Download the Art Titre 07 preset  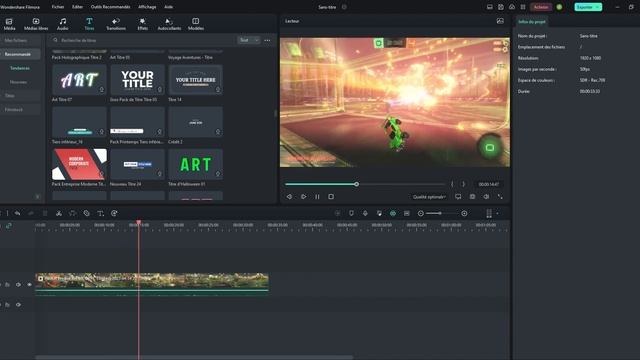(102, 90)
